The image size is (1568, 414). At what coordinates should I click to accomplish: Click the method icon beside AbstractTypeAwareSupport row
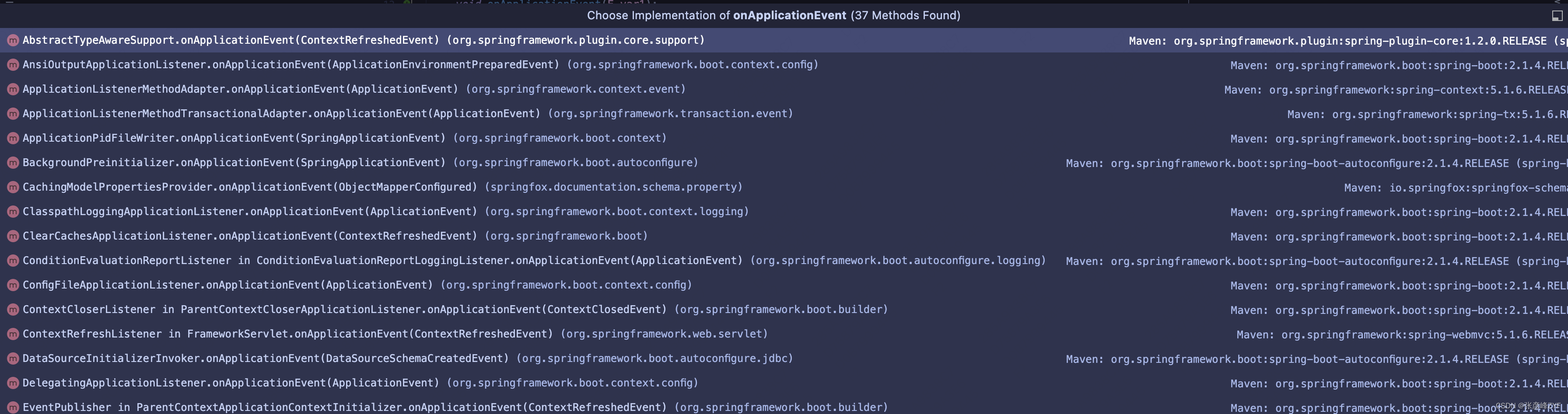[x=13, y=41]
